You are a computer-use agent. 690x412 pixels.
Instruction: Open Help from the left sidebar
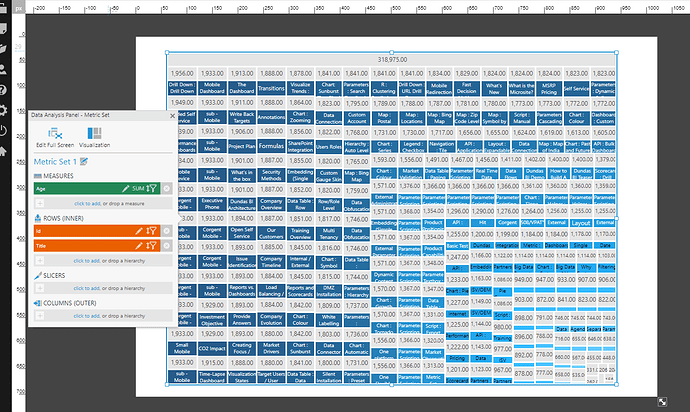pos(3,90)
